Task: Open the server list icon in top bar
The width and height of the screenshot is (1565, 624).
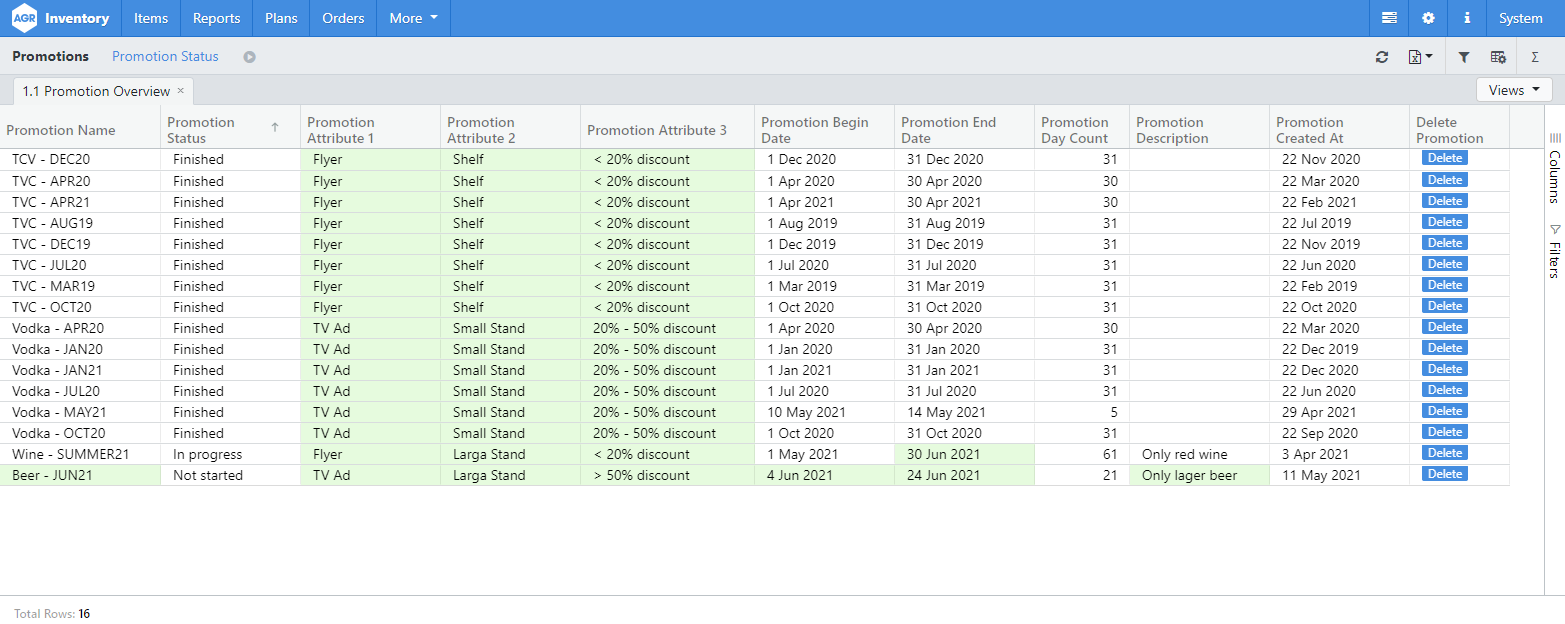Action: pos(1389,18)
